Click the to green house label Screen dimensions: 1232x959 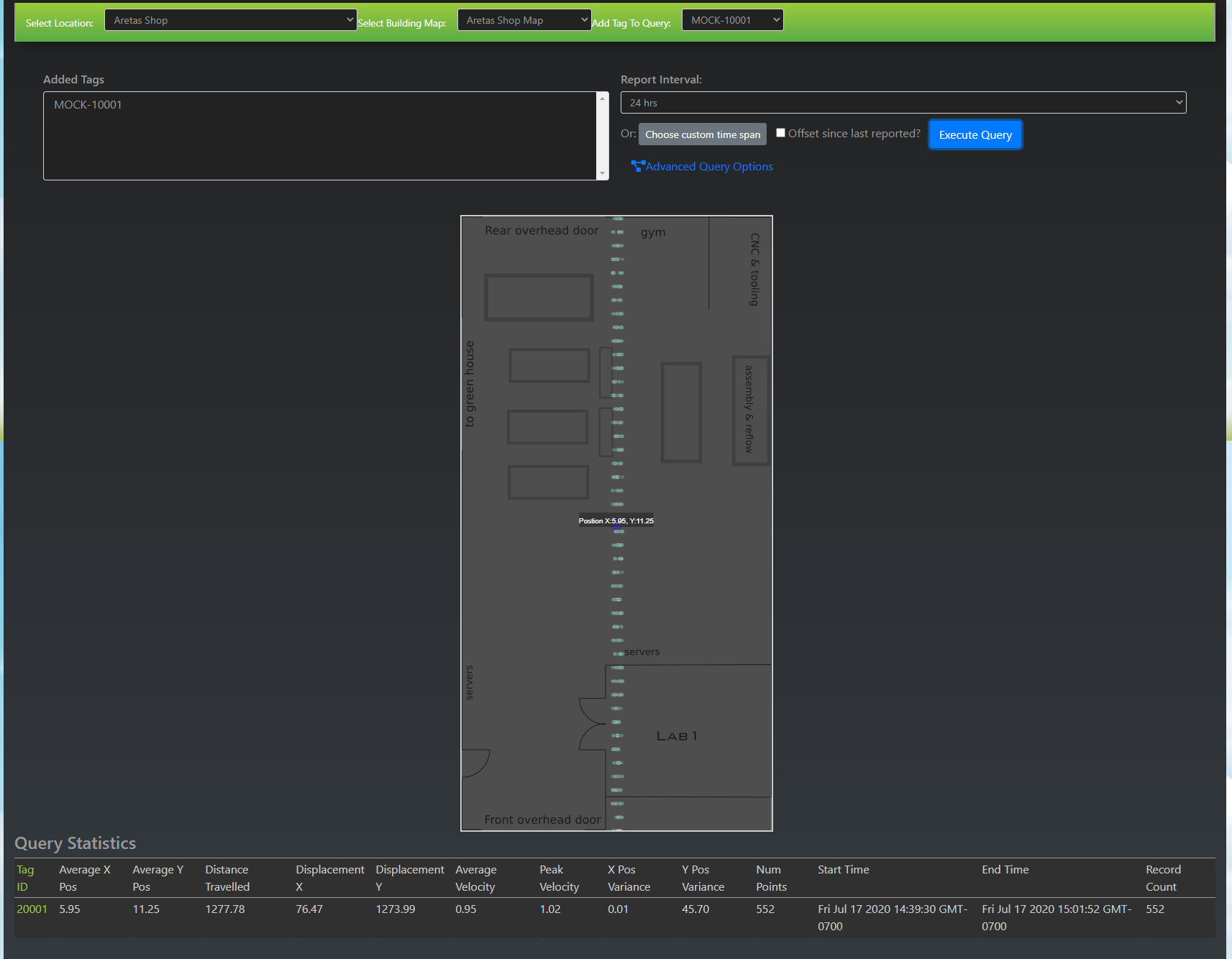(470, 384)
